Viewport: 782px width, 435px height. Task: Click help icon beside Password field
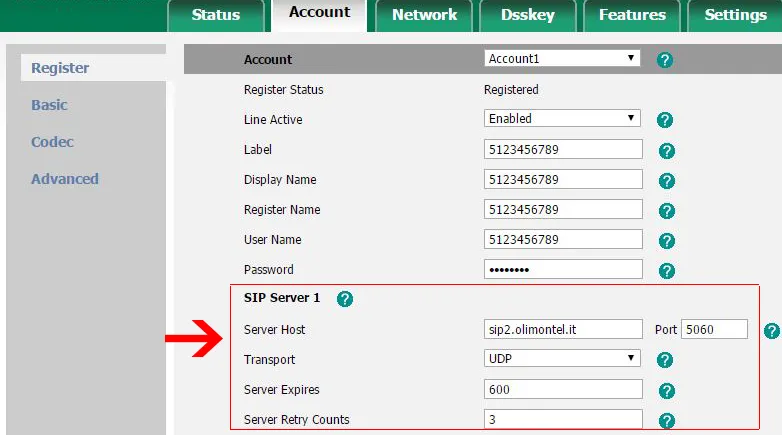[667, 271]
